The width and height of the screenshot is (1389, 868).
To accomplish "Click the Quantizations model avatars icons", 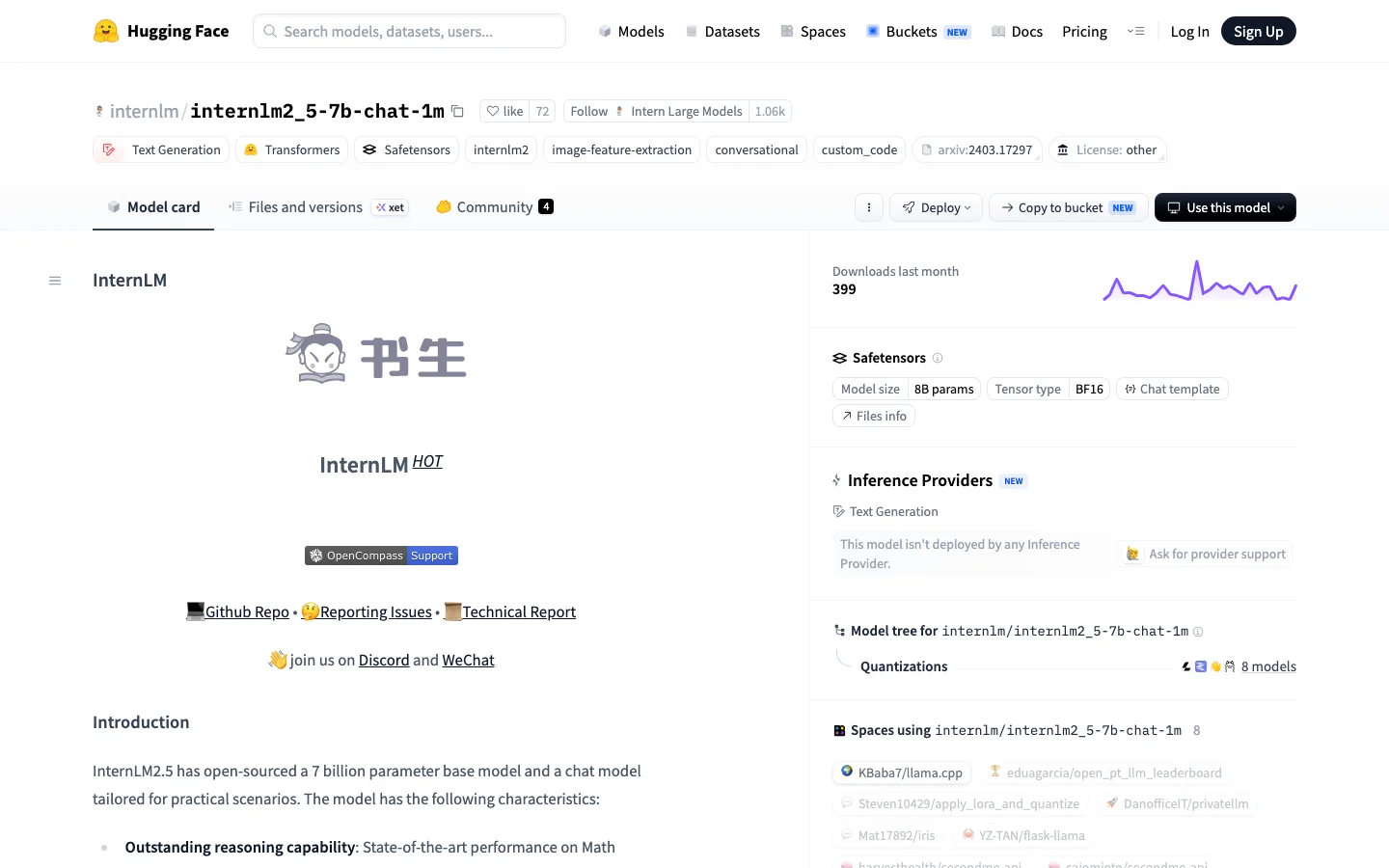I will point(1209,666).
